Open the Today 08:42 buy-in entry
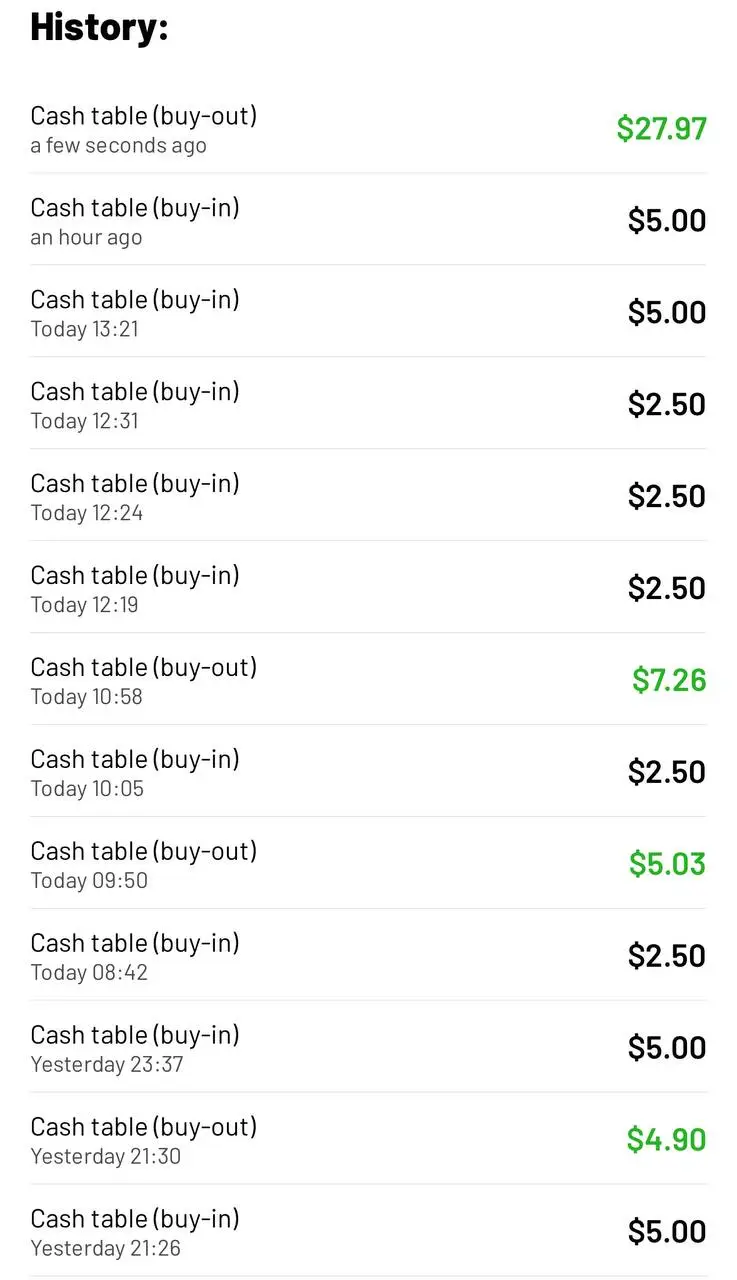737x1280 pixels. [x=368, y=956]
